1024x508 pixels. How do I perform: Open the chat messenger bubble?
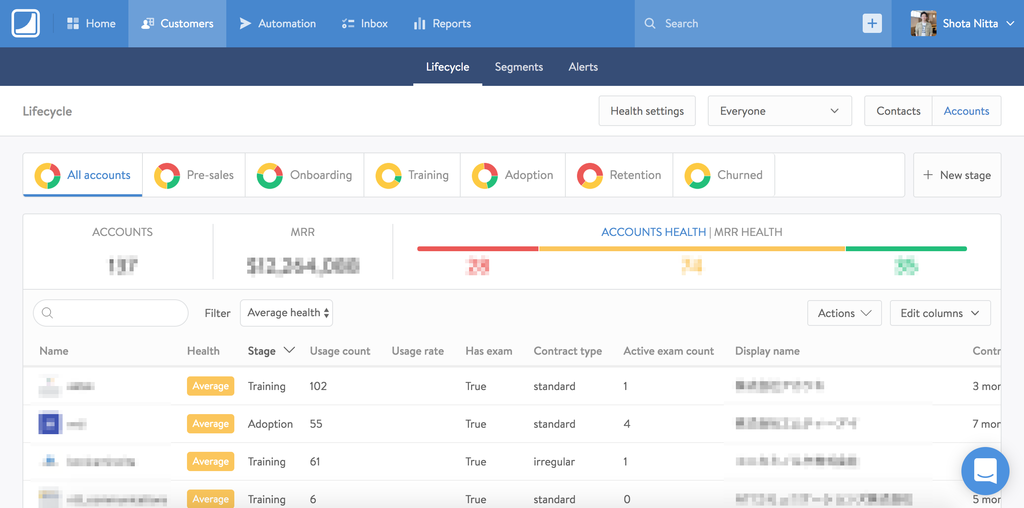click(985, 471)
